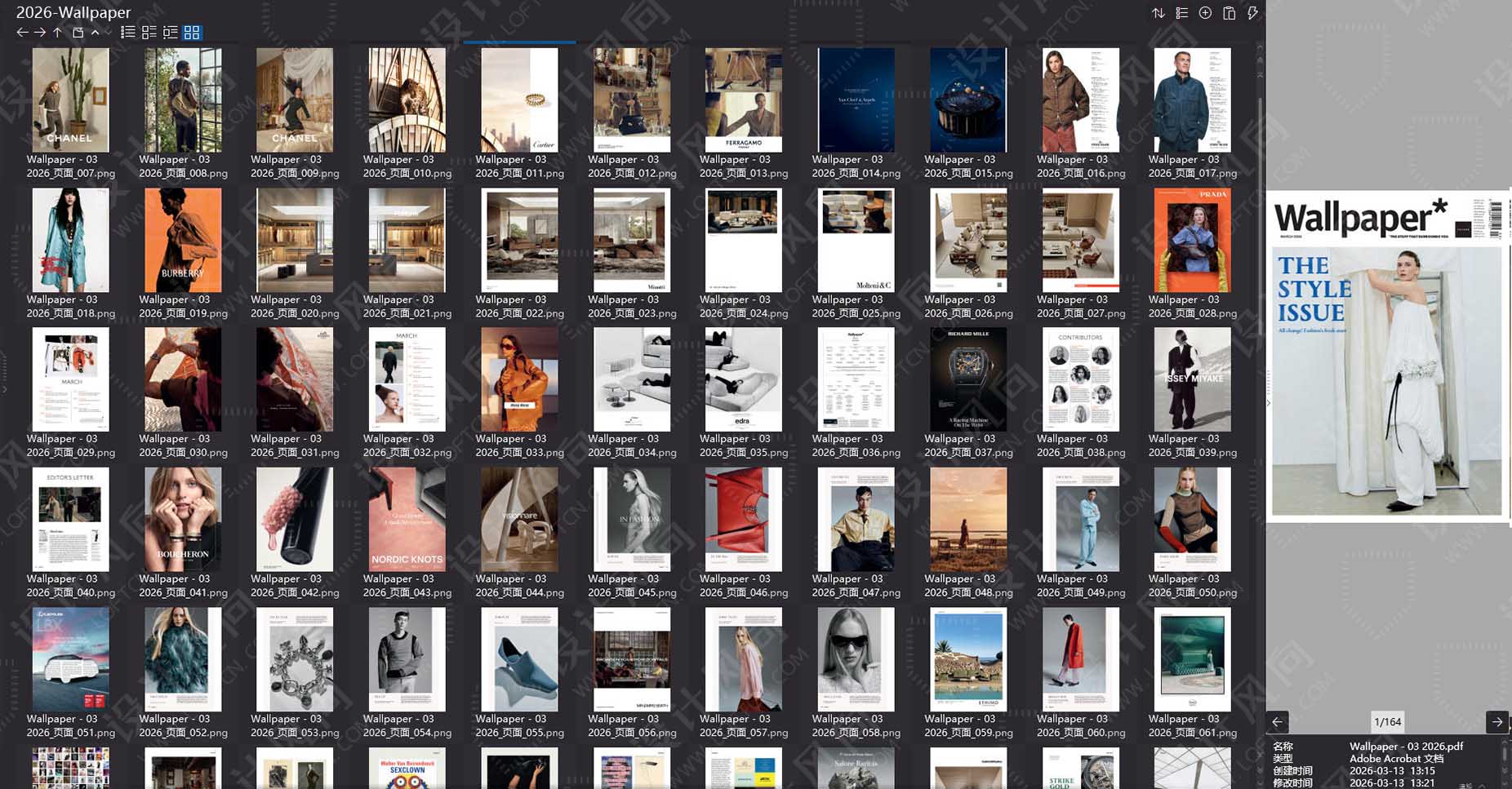Click the paste clipboard icon
1512x789 pixels.
click(1229, 13)
